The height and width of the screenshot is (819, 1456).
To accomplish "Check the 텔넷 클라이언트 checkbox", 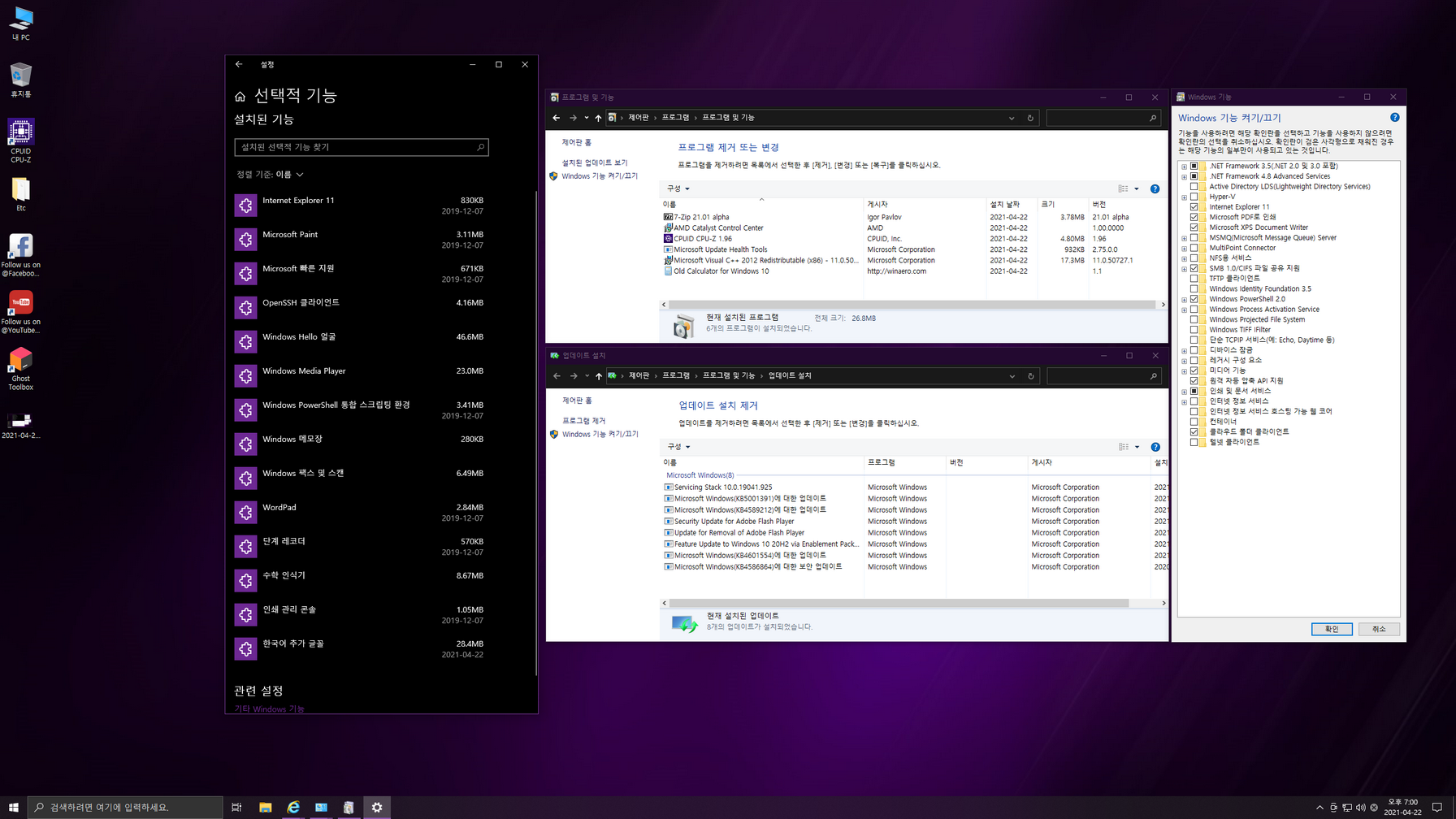I will (x=1194, y=442).
